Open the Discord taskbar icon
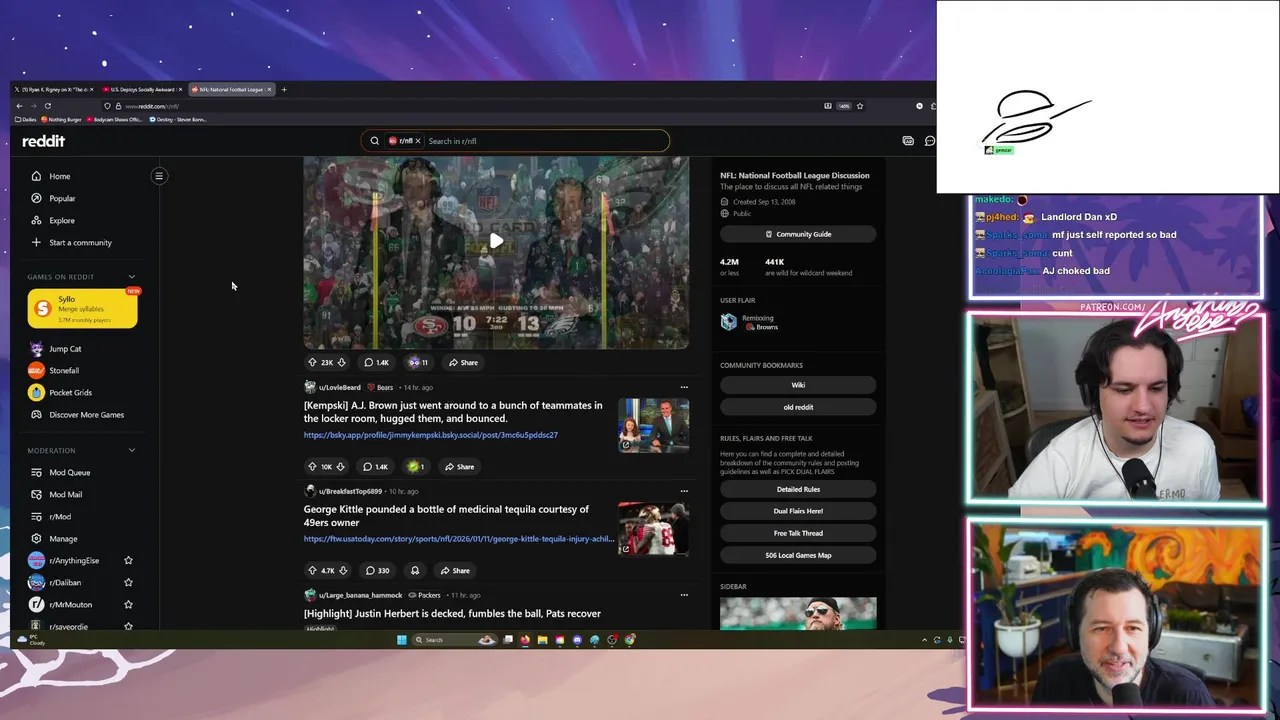The height and width of the screenshot is (720, 1280). (x=577, y=640)
